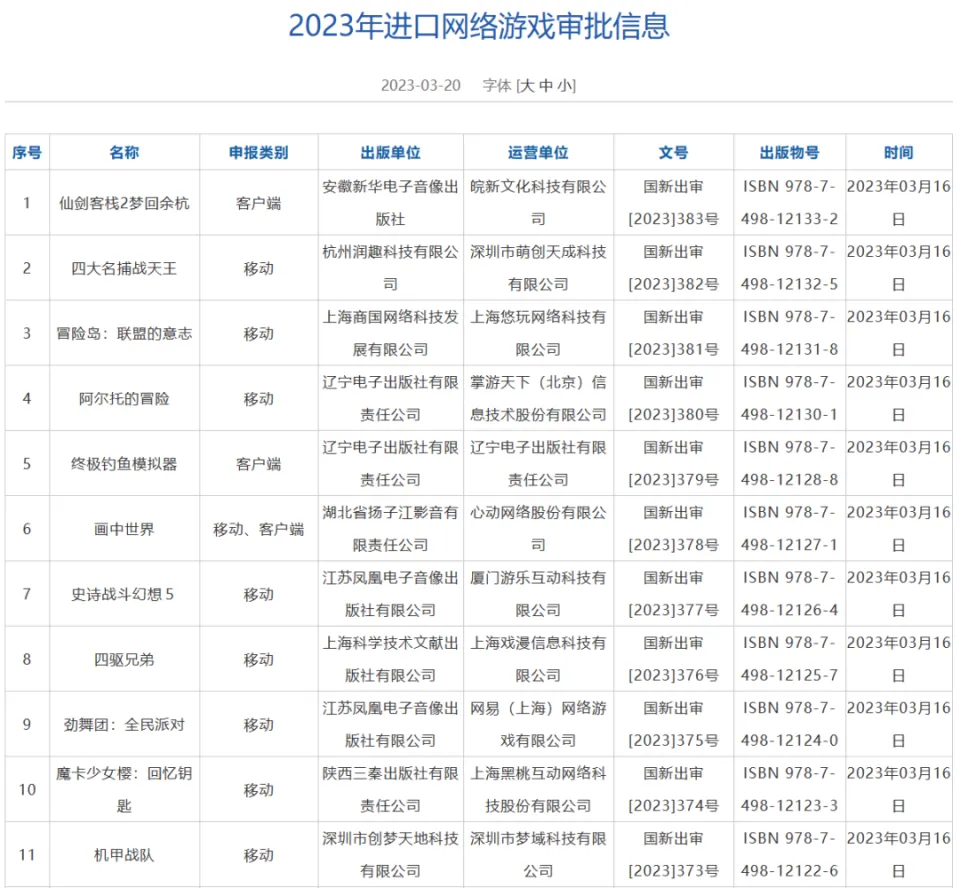Image resolution: width=960 pixels, height=888 pixels.
Task: Click the 序号 column header
Action: click(27, 153)
